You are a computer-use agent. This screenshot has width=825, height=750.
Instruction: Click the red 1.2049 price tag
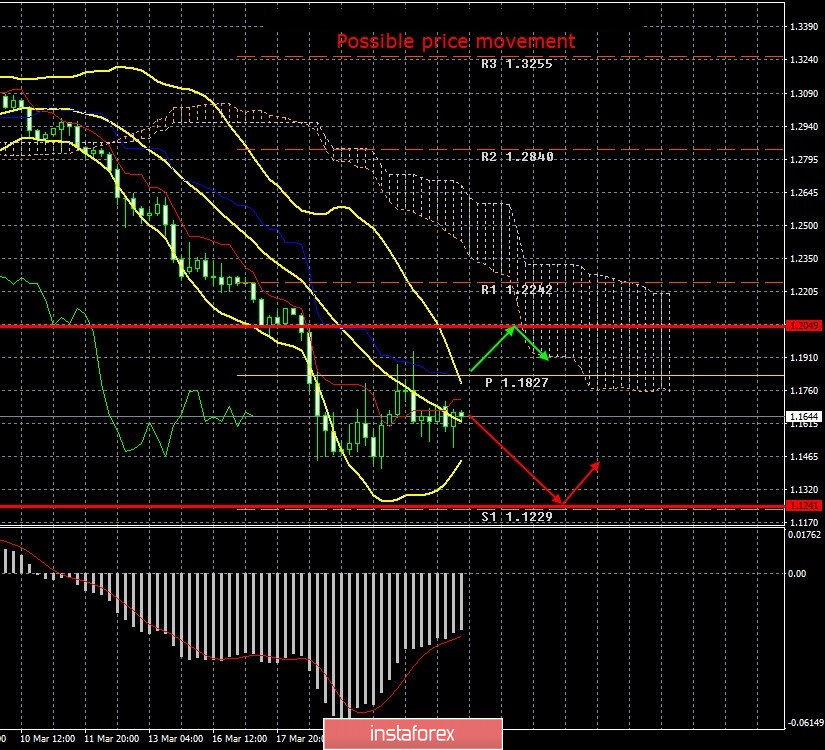[x=804, y=326]
